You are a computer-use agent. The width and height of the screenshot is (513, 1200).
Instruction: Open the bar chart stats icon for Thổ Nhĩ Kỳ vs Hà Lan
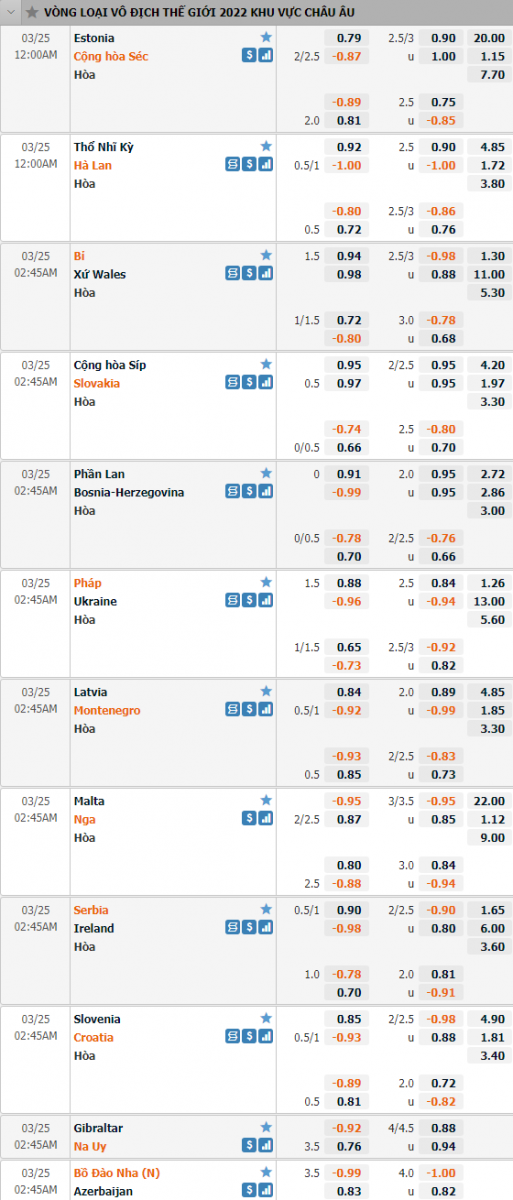click(x=266, y=165)
